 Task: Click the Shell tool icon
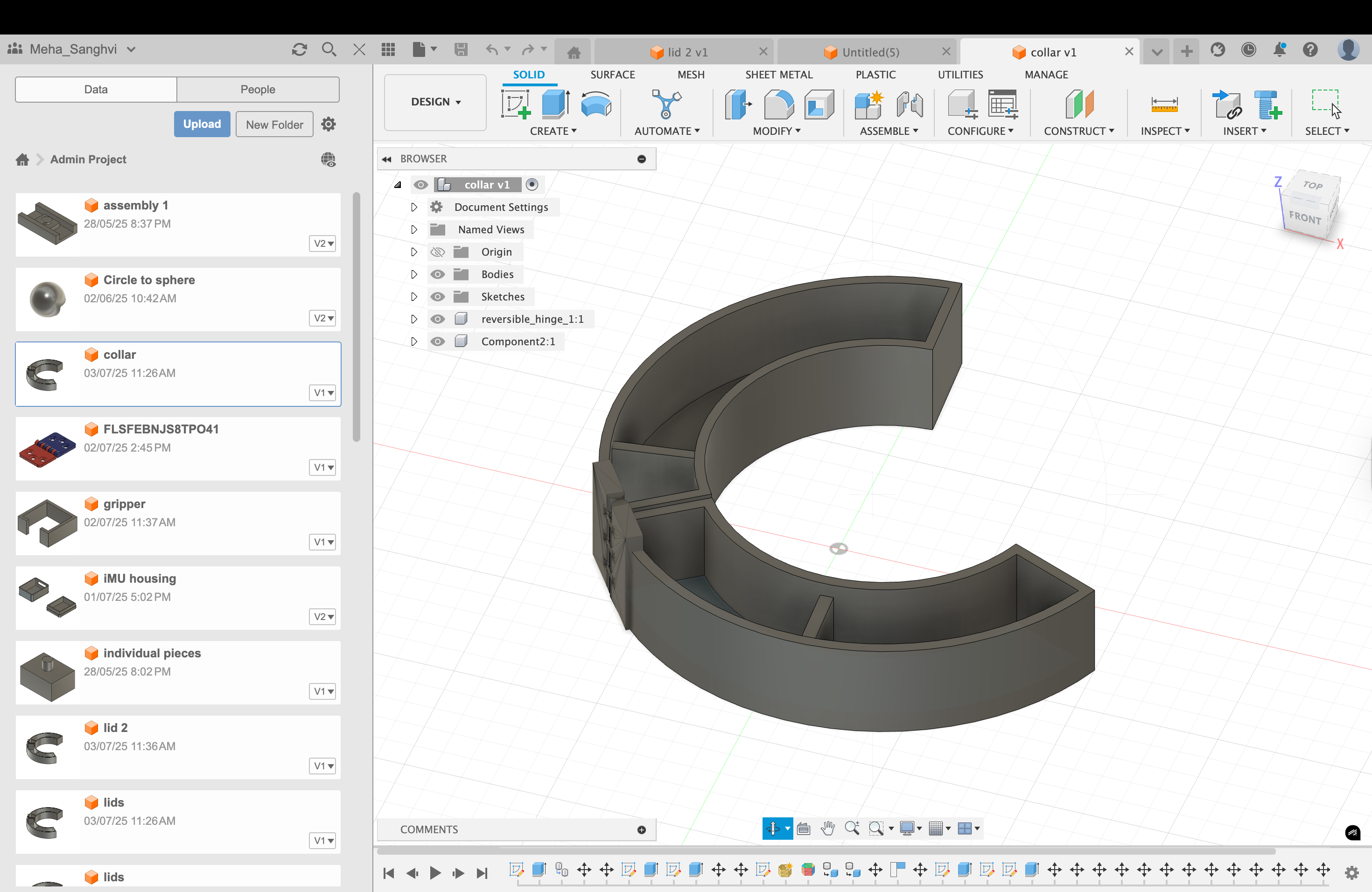click(819, 105)
